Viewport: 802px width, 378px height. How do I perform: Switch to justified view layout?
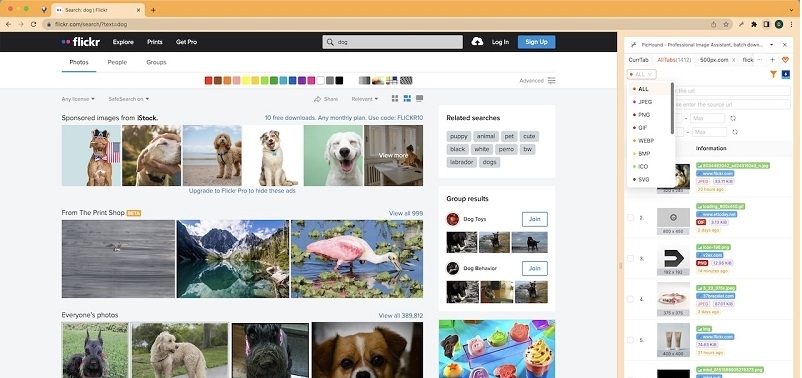pos(407,99)
